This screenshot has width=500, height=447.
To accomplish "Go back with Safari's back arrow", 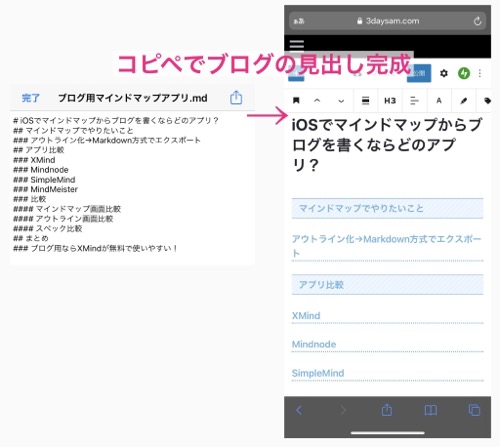I will [299, 410].
